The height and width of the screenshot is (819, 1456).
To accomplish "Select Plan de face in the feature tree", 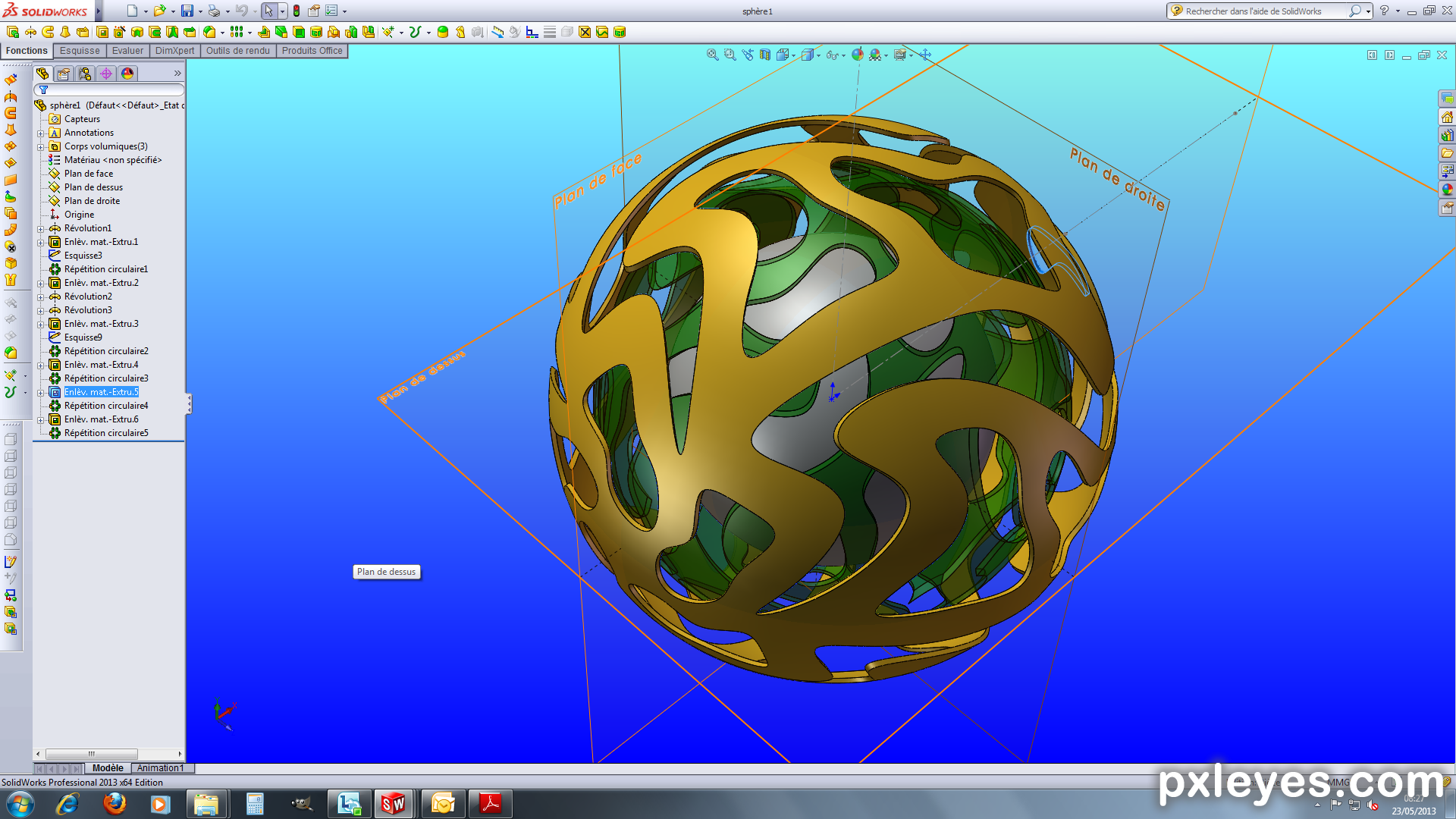I will click(88, 174).
